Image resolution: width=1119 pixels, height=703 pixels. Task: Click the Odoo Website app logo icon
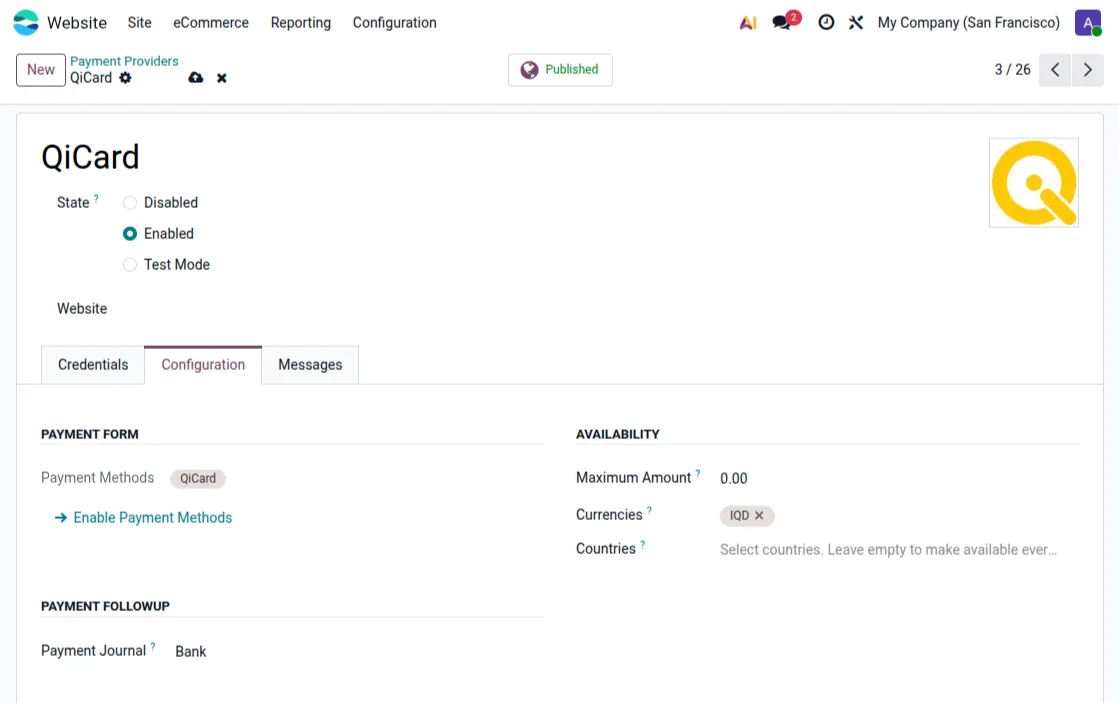click(26, 23)
